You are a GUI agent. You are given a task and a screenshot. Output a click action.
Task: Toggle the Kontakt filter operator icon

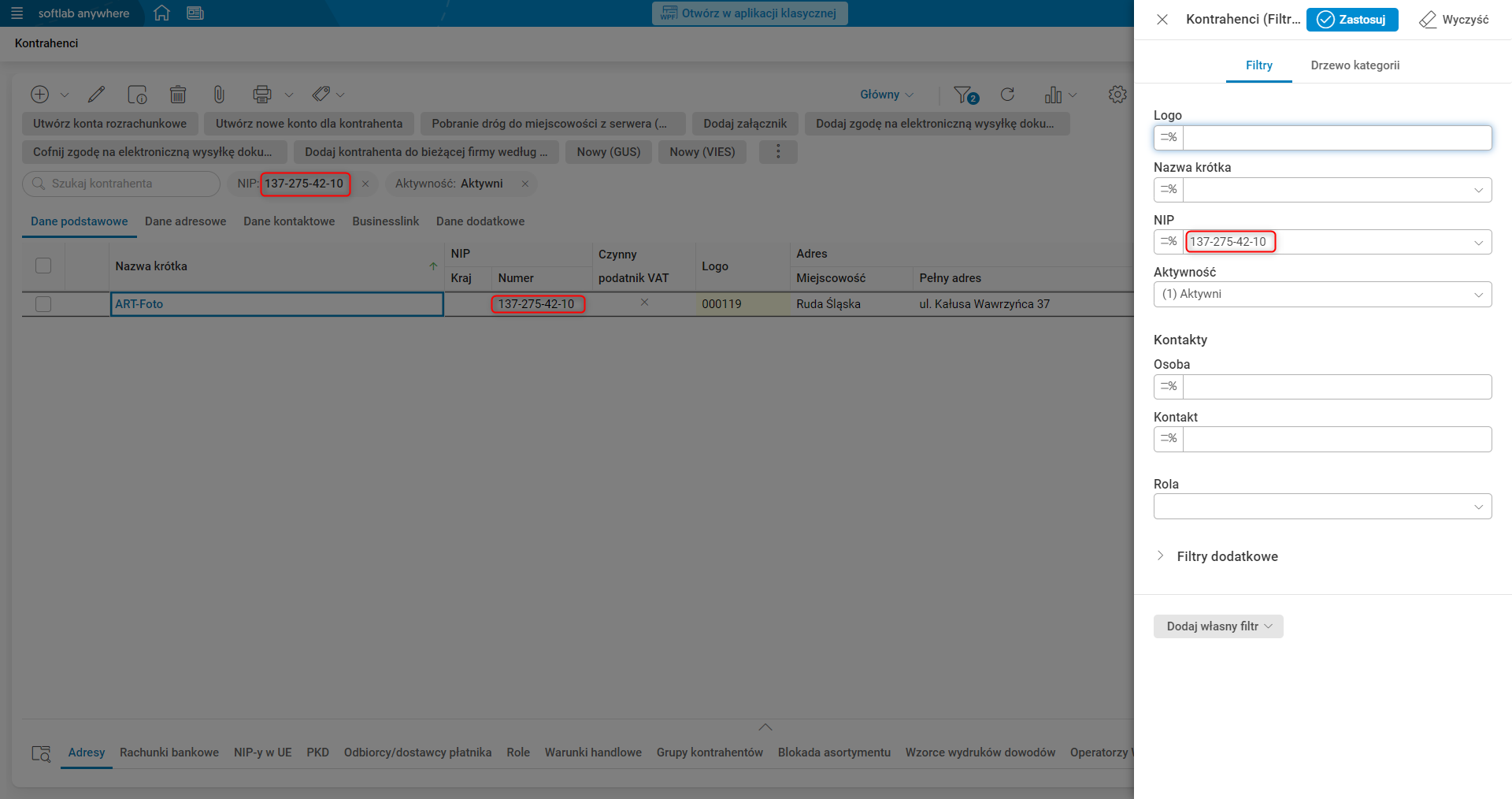coord(1169,439)
